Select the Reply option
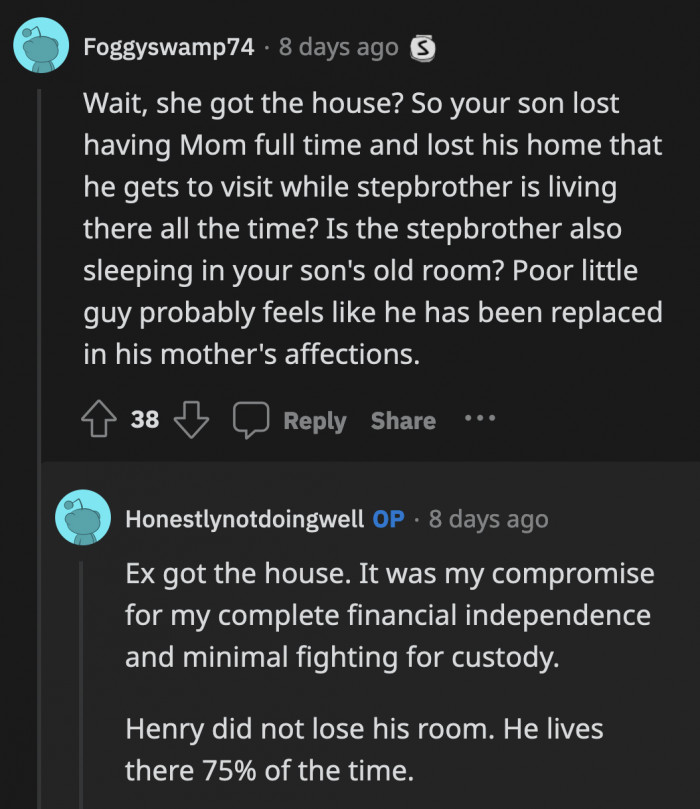The height and width of the screenshot is (809, 700). click(315, 420)
